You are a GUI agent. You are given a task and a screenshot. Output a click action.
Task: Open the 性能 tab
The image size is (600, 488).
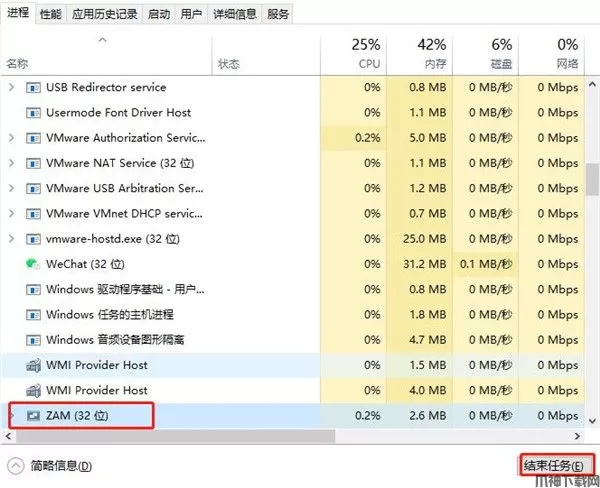click(x=51, y=15)
